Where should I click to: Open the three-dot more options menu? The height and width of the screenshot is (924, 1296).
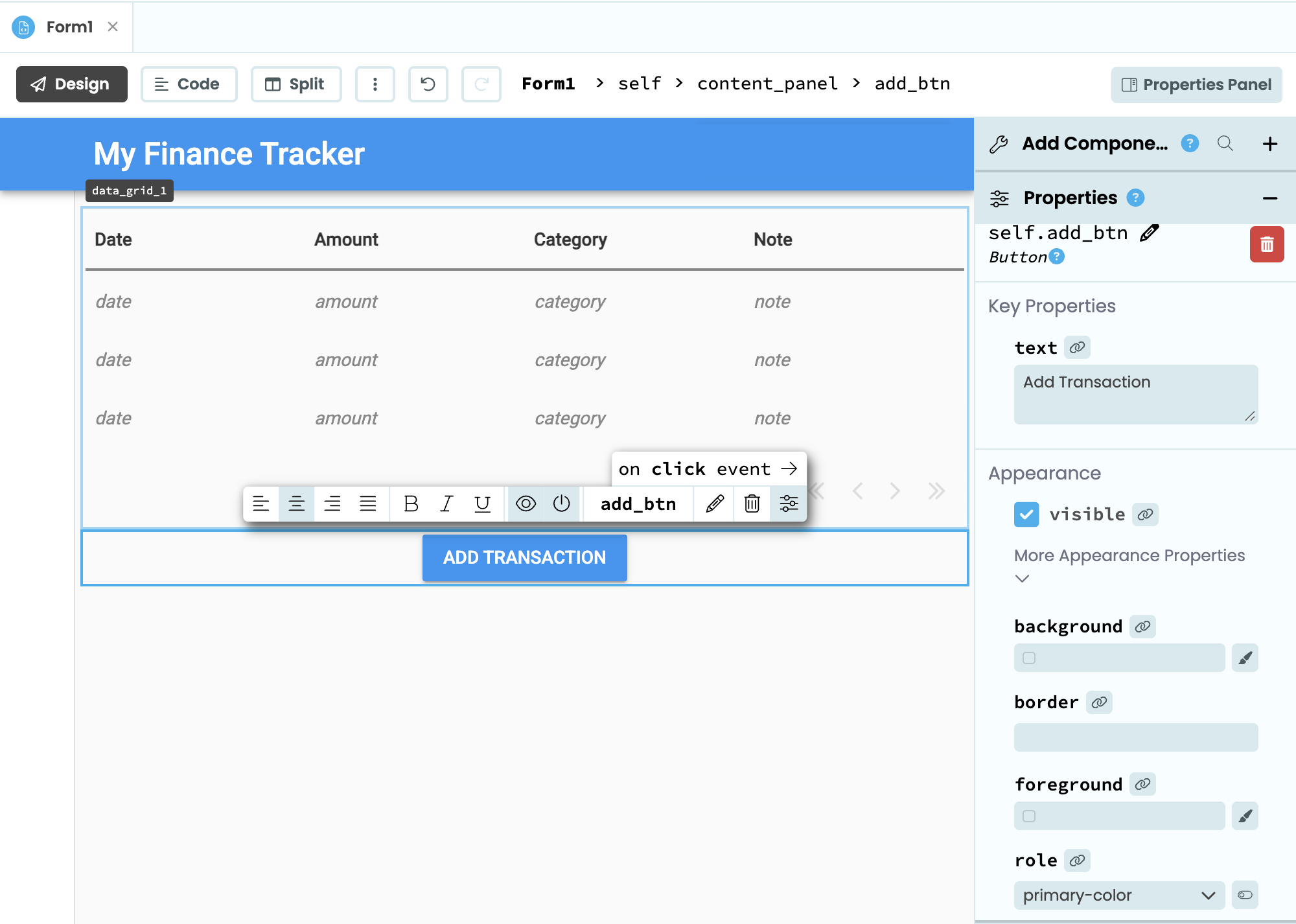pyautogui.click(x=375, y=84)
